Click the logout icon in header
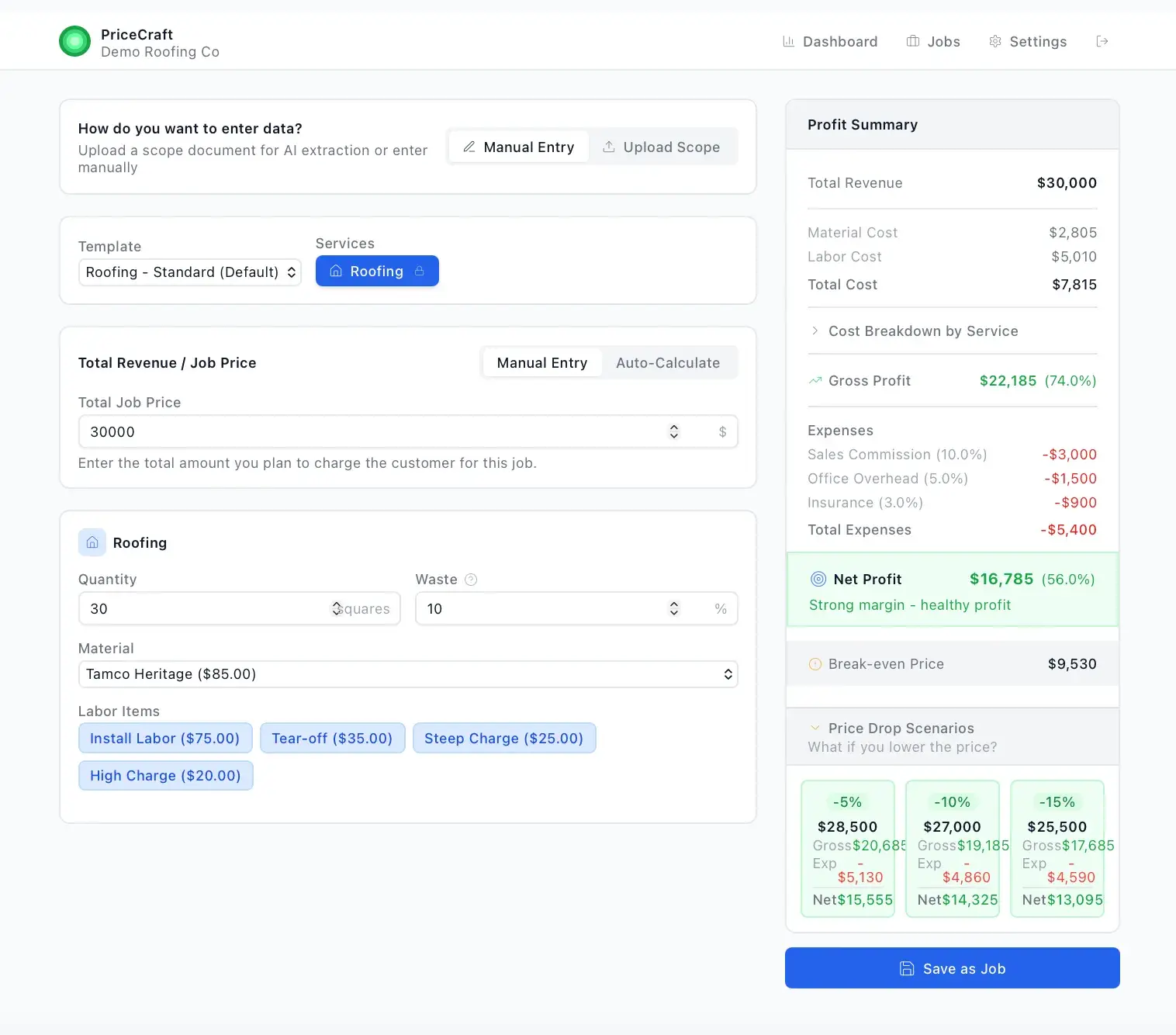 click(1102, 41)
